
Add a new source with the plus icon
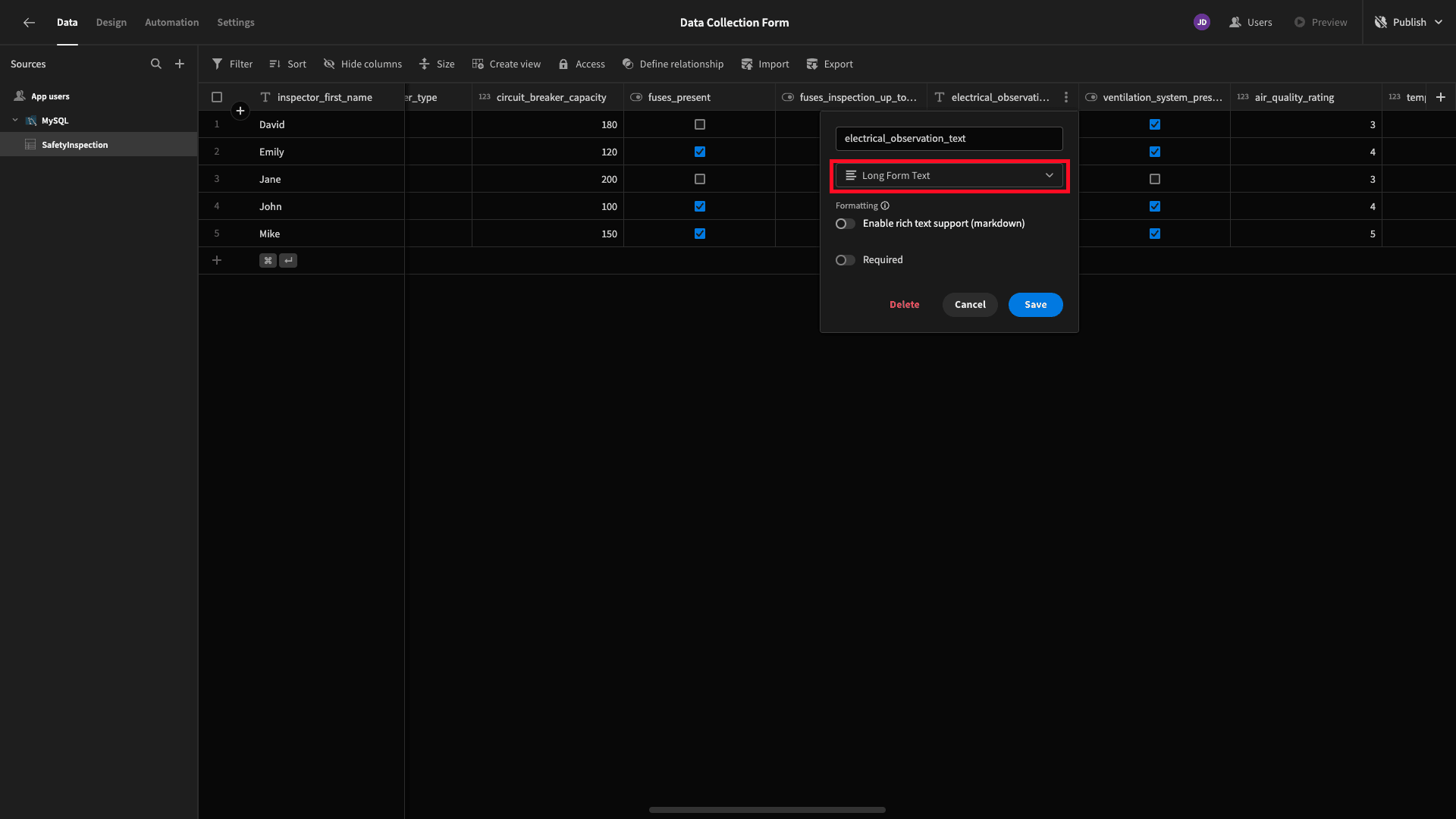[x=180, y=64]
